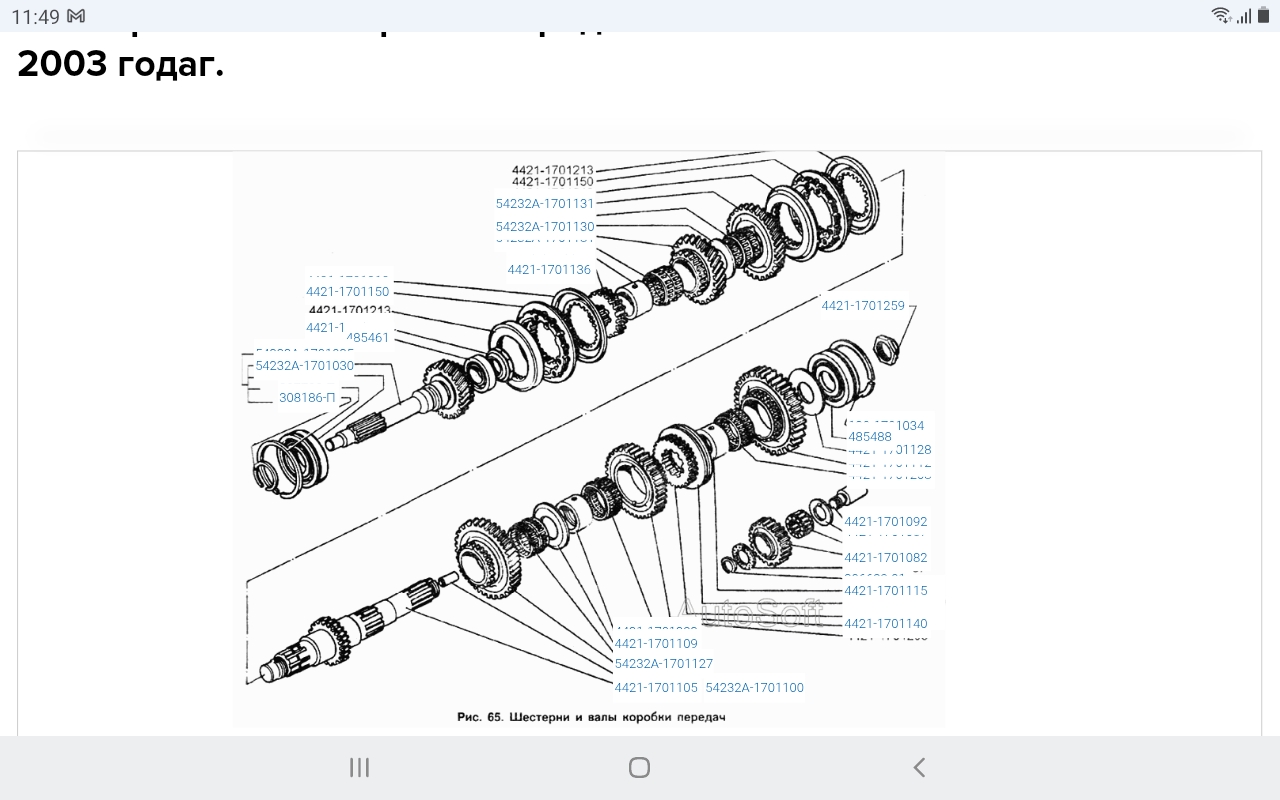Open part label 485461
Viewport: 1280px width, 800px height.
[x=368, y=338]
